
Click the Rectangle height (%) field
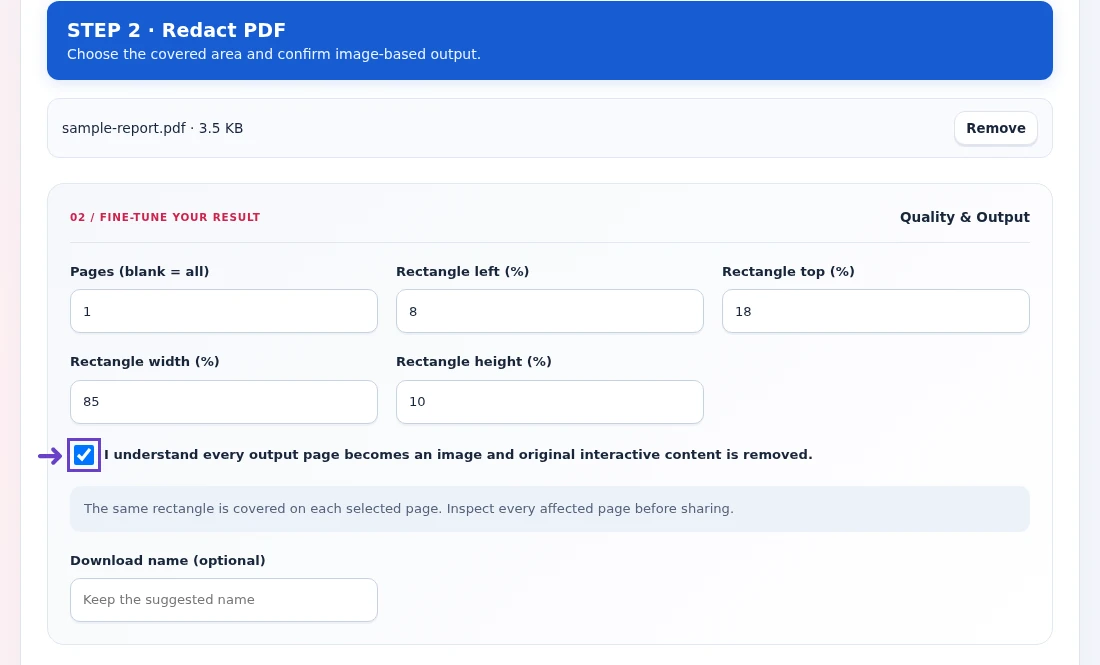pos(549,402)
